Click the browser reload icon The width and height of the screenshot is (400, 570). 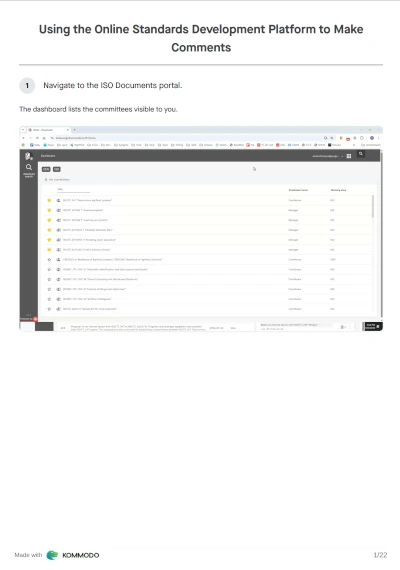(x=37, y=138)
